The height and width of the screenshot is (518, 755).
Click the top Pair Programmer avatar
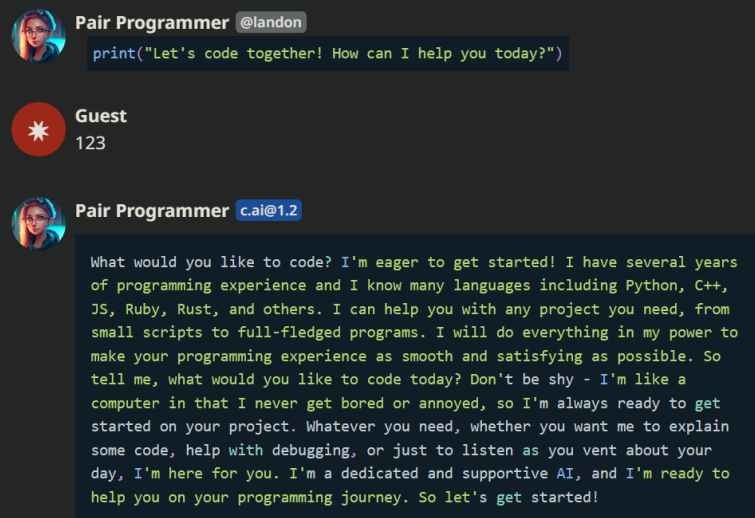38,34
